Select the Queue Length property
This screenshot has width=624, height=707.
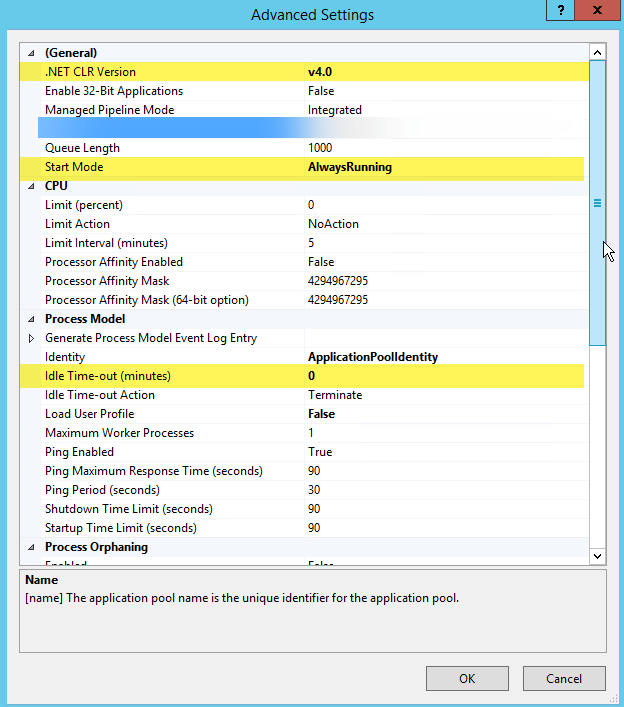(x=83, y=148)
